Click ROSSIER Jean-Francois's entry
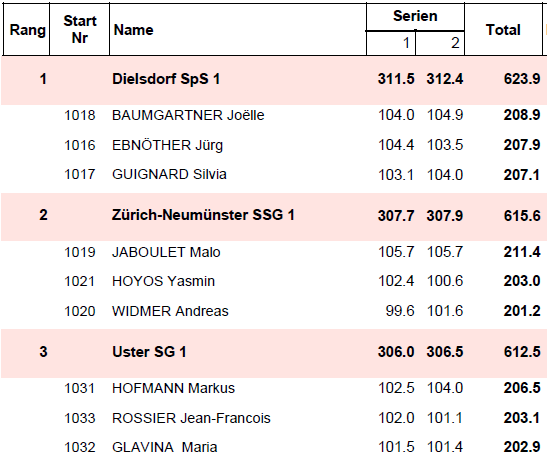Image resolution: width=547 pixels, height=461 pixels. 191,418
